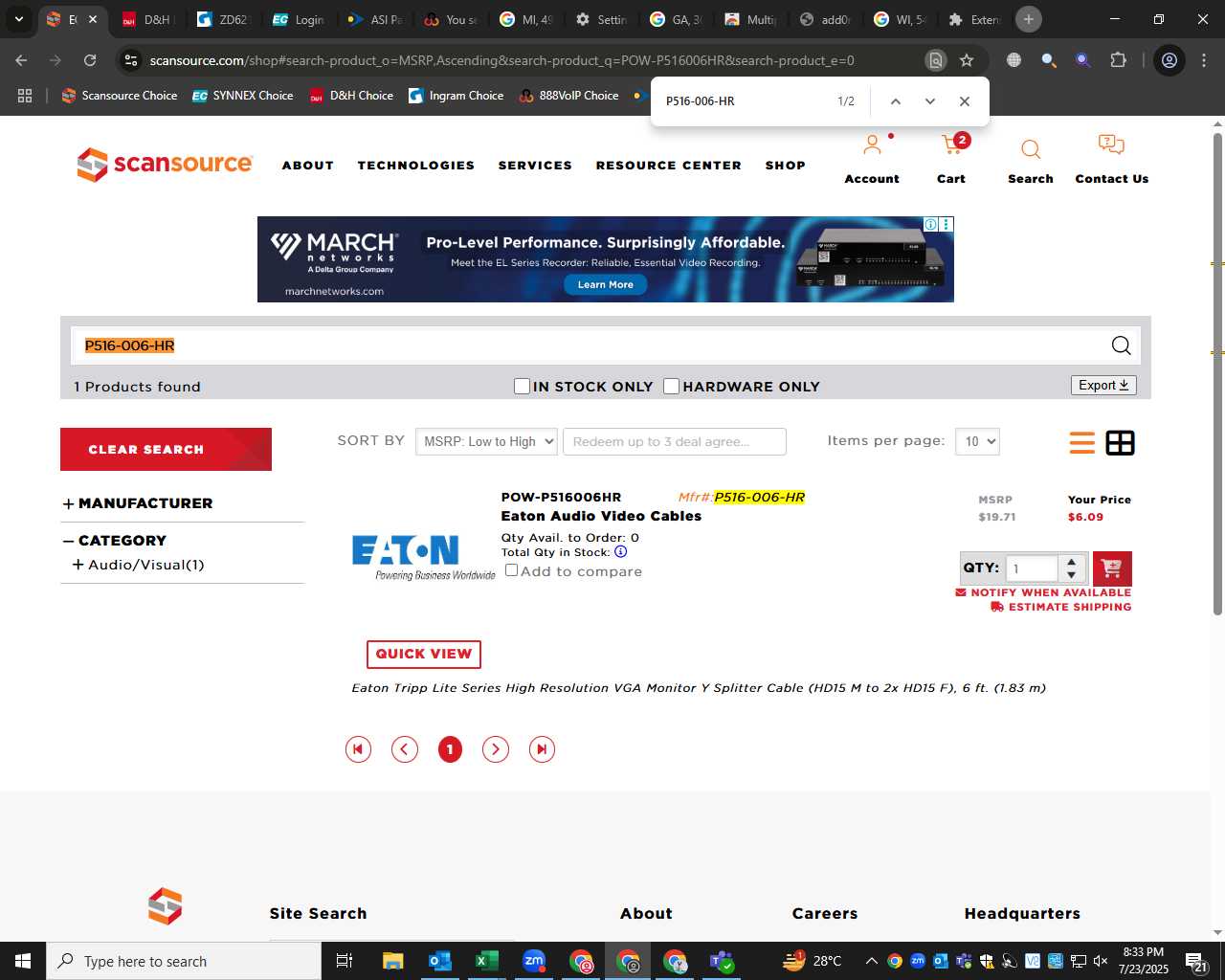Enable HARDWARE ONLY checkbox
Viewport: 1225px width, 980px height.
pyautogui.click(x=672, y=386)
